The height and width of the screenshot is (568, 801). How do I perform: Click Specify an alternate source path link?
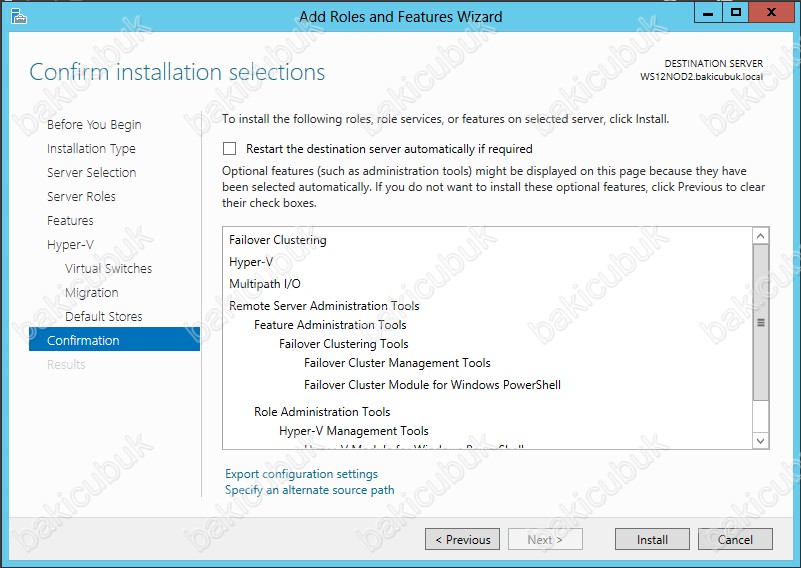[310, 490]
